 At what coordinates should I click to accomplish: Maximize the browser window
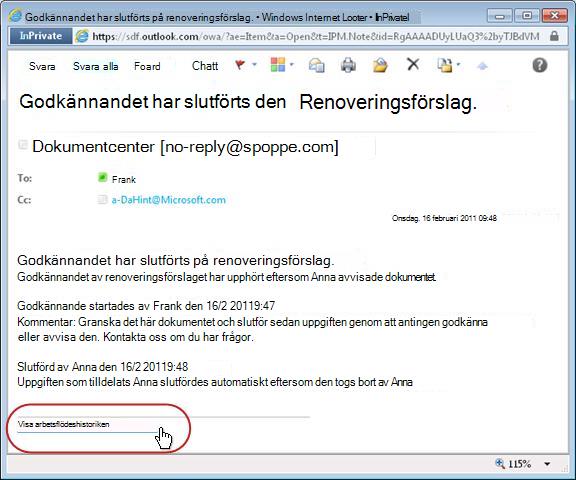(527, 16)
